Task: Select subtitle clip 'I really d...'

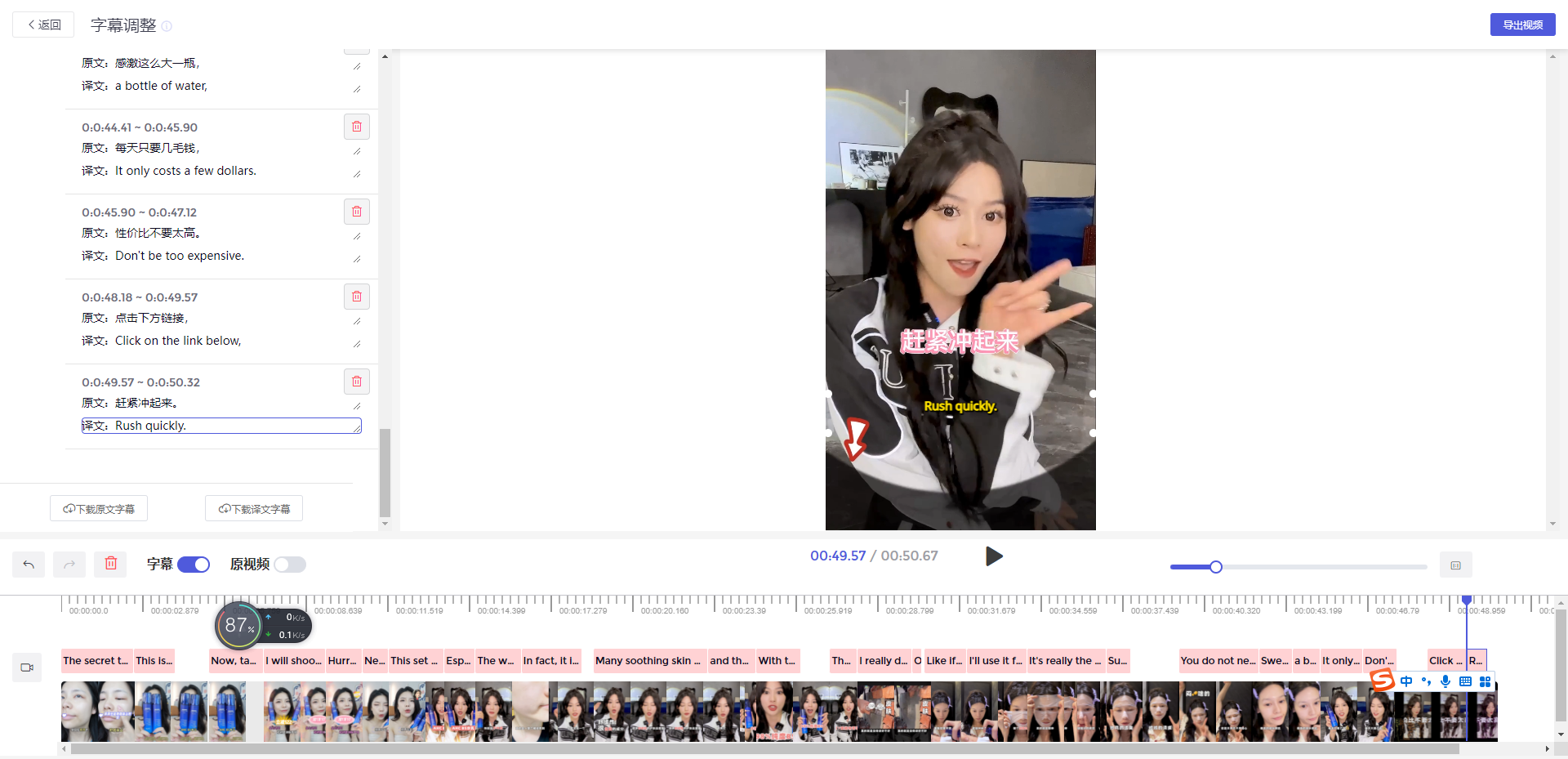Action: pos(884,661)
